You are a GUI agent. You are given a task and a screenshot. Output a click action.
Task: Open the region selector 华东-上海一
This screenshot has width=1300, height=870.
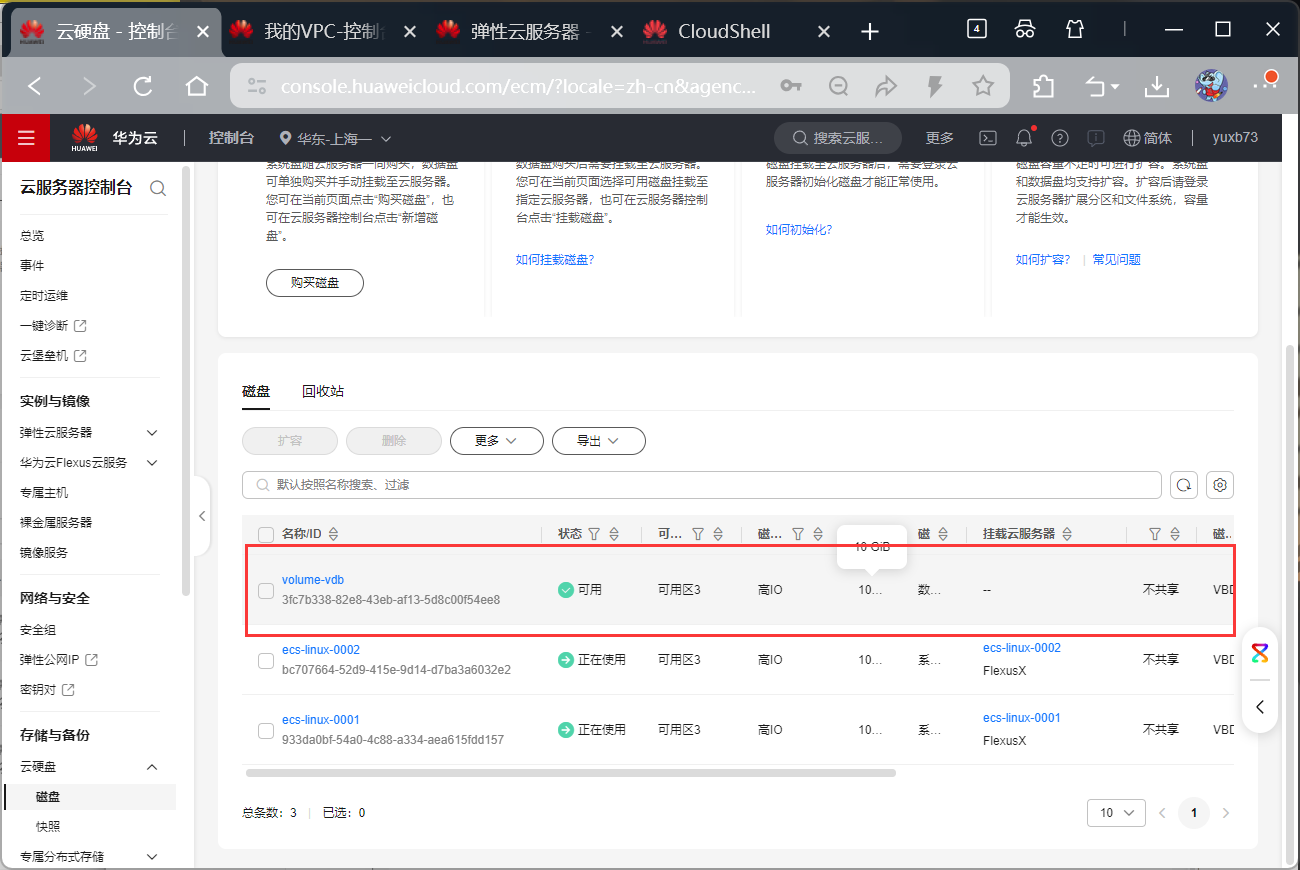pyautogui.click(x=335, y=138)
